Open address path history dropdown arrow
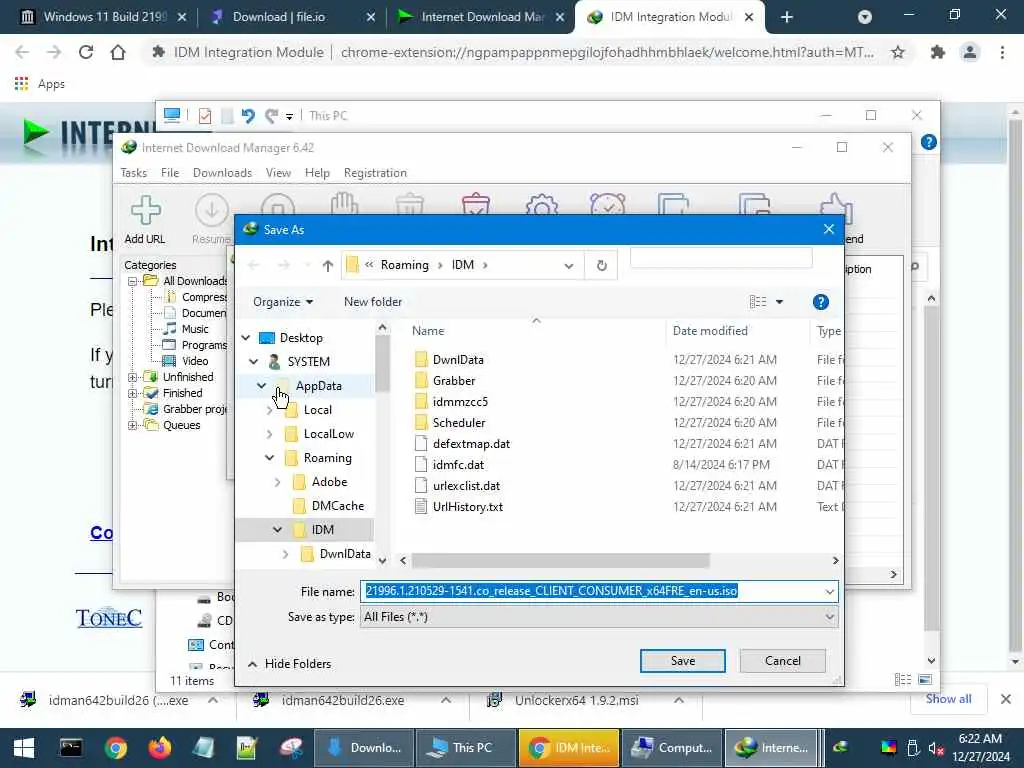The height and width of the screenshot is (768, 1024). pyautogui.click(x=569, y=266)
